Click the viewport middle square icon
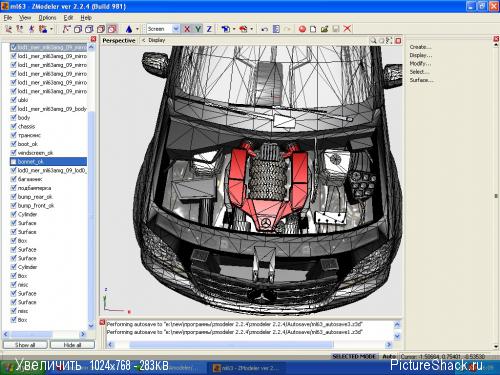Image resolution: width=500 pixels, height=375 pixels. 381,41
